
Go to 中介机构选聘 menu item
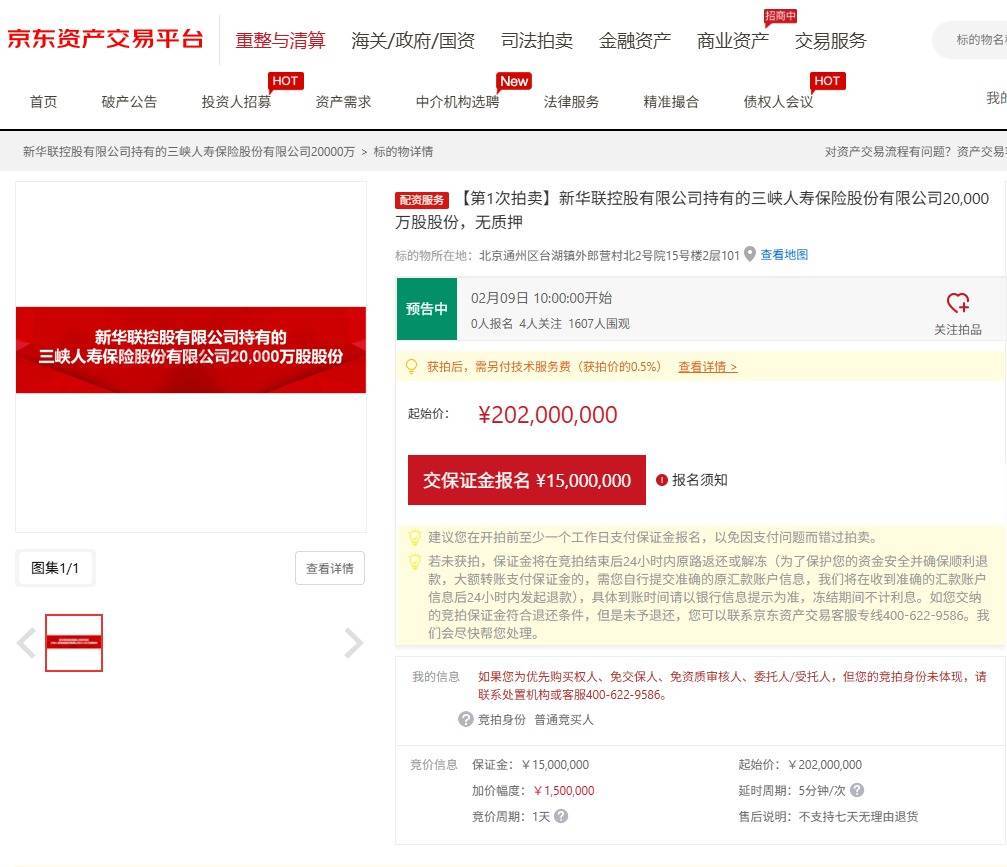pyautogui.click(x=457, y=102)
